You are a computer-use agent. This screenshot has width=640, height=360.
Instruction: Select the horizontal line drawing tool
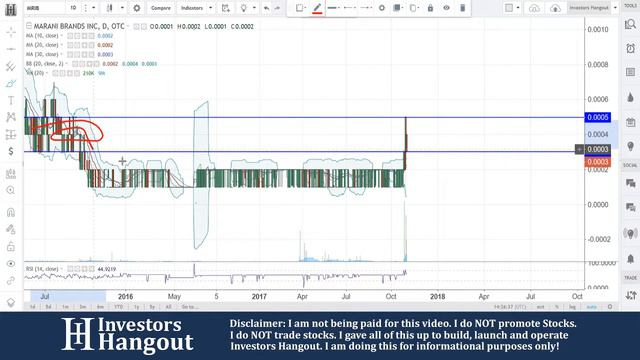point(11,49)
